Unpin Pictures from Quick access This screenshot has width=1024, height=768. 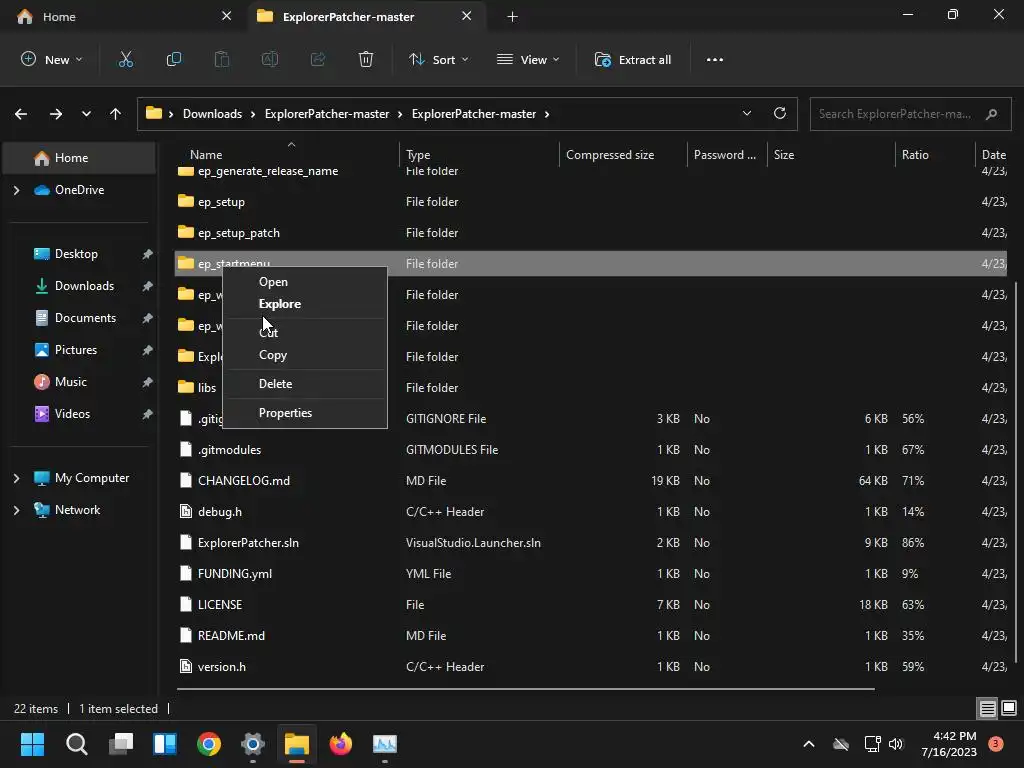pyautogui.click(x=148, y=350)
